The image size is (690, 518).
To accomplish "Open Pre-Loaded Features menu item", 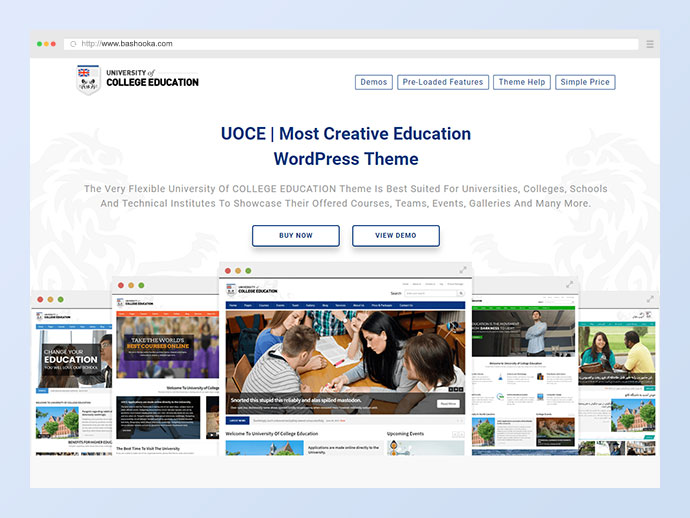I will click(x=443, y=82).
